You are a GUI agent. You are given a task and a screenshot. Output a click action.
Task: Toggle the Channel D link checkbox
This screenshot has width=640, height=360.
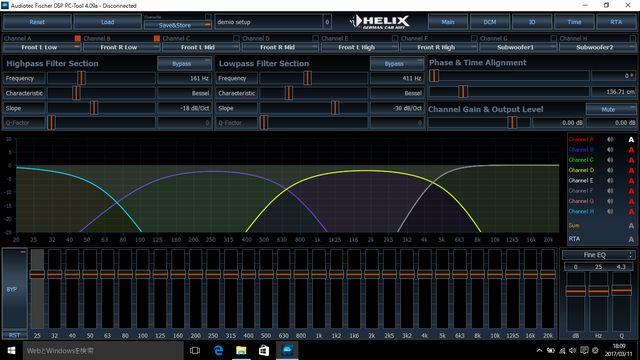coord(316,38)
